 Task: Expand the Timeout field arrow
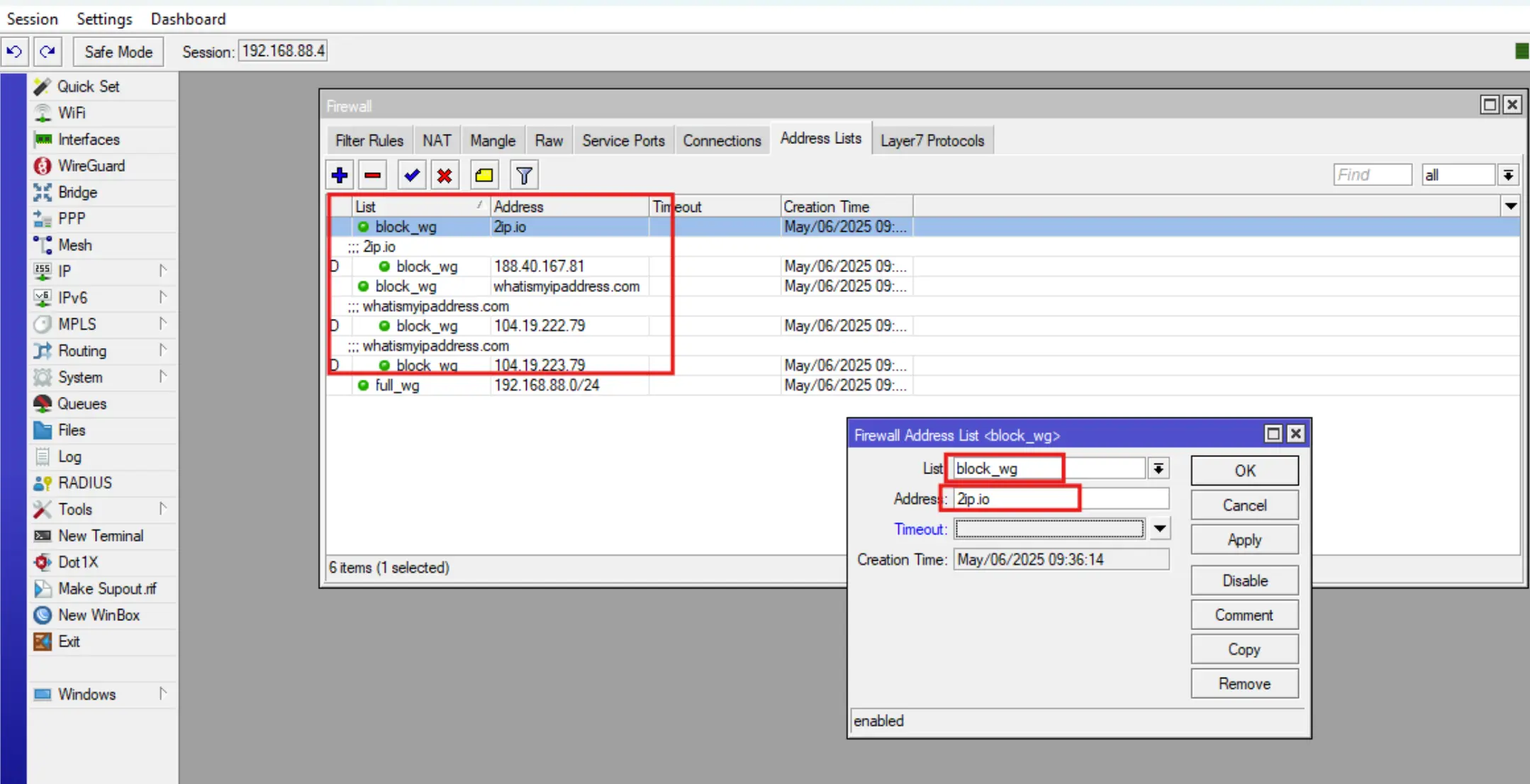(1159, 529)
